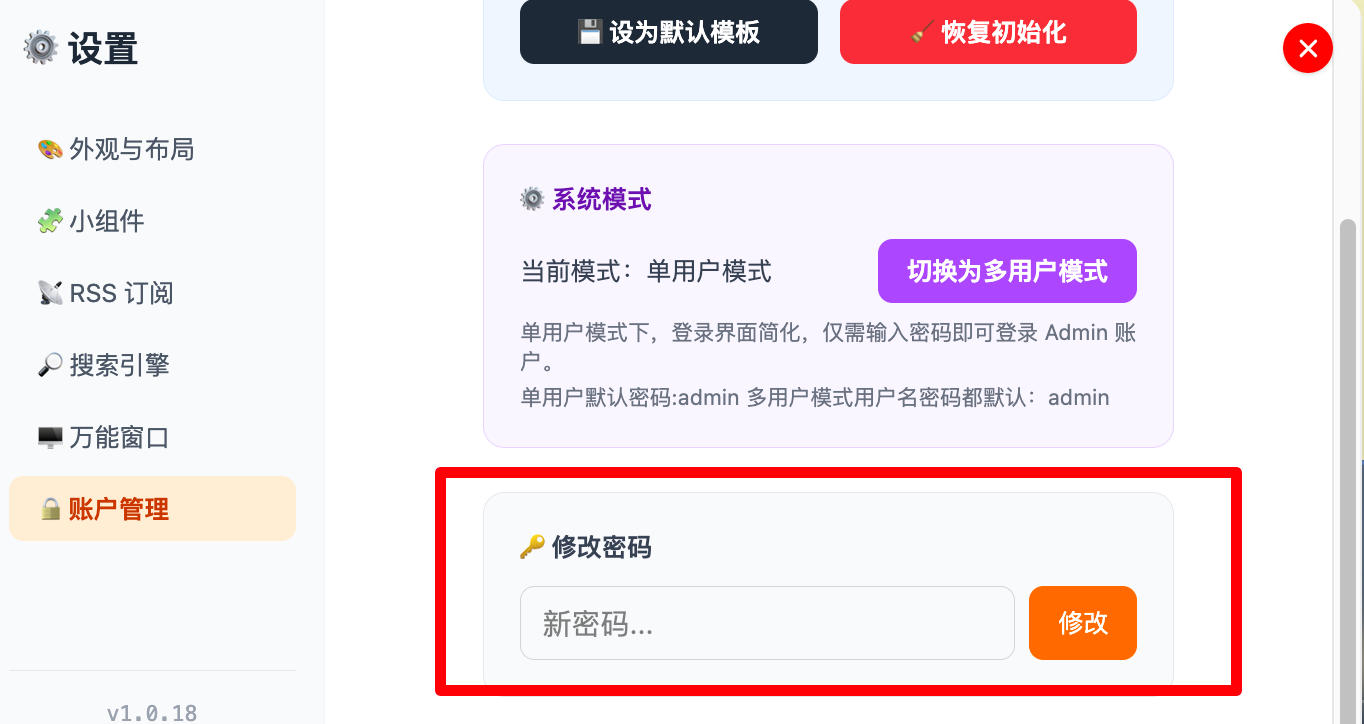Click the gear icon in the 设置 title
Image resolution: width=1364 pixels, height=724 pixels.
(40, 48)
